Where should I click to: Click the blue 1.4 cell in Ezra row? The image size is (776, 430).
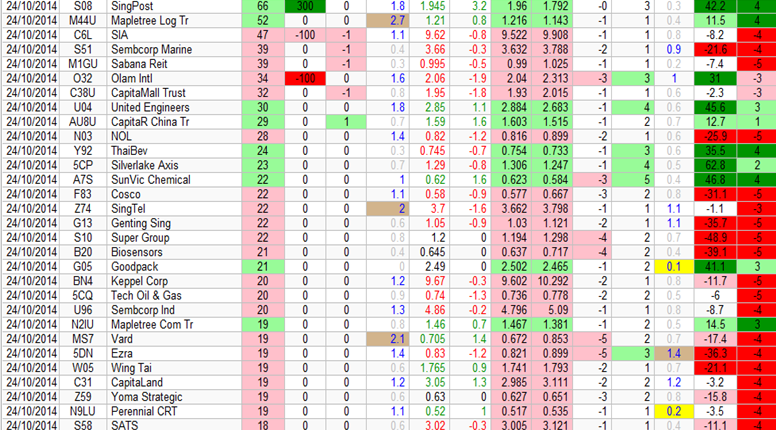pyautogui.click(x=674, y=353)
